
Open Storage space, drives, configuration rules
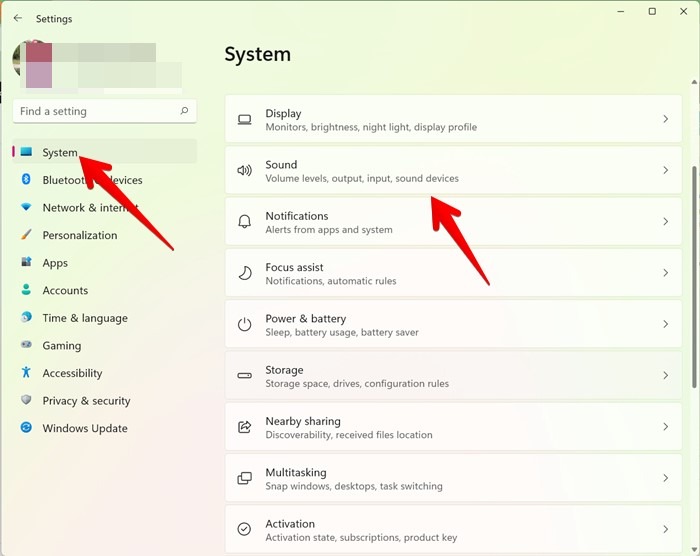(454, 376)
